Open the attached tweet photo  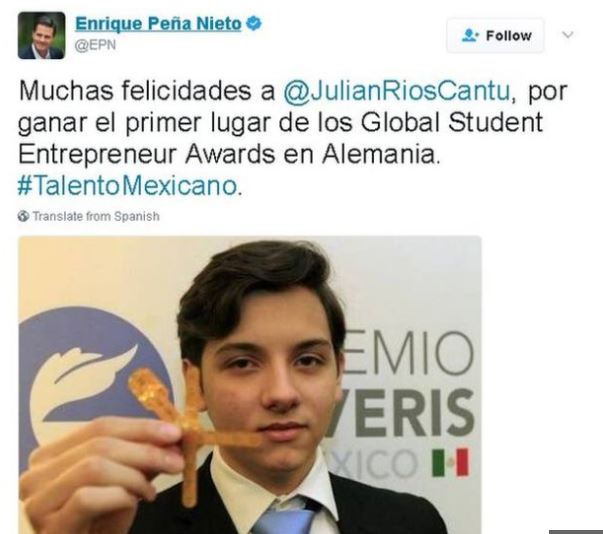(250, 385)
